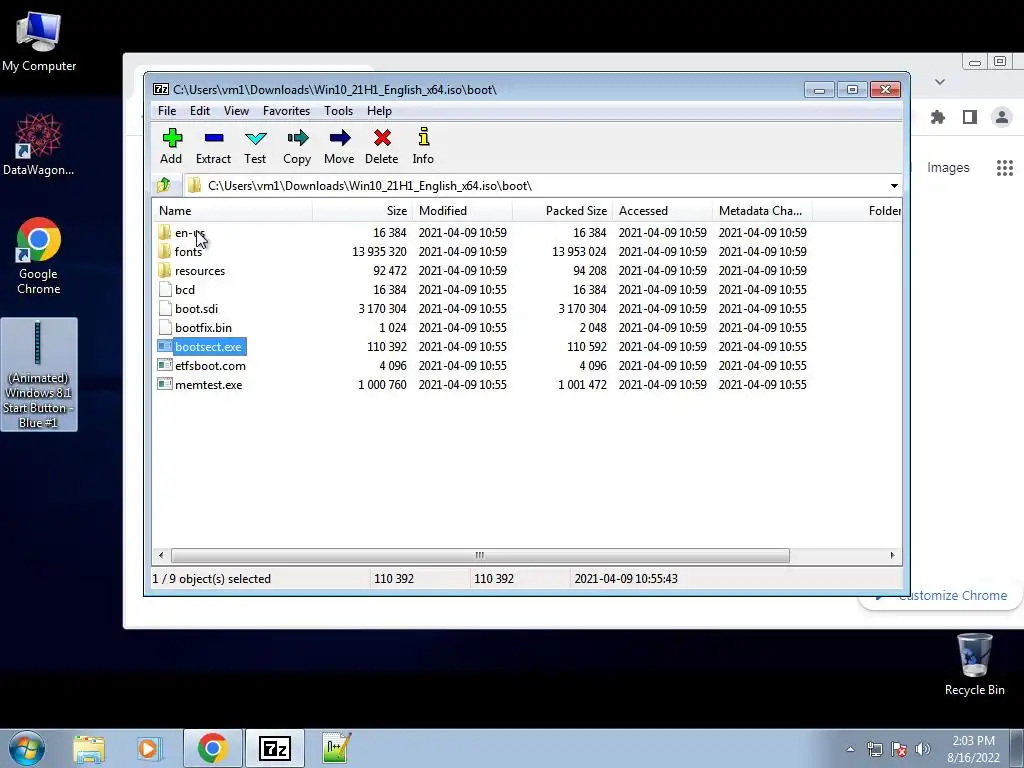Viewport: 1024px width, 768px height.
Task: Select the resources folder icon
Action: 165,270
